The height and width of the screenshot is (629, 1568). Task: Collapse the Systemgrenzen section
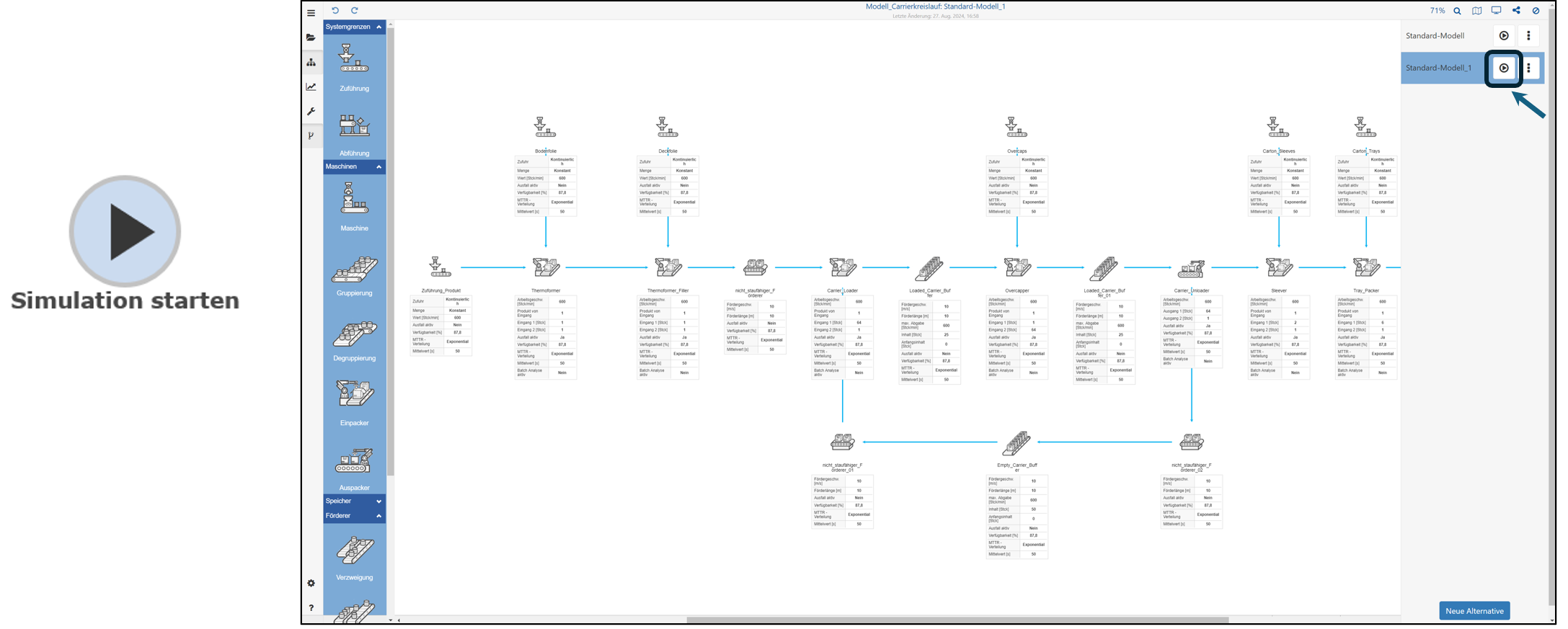pyautogui.click(x=378, y=27)
